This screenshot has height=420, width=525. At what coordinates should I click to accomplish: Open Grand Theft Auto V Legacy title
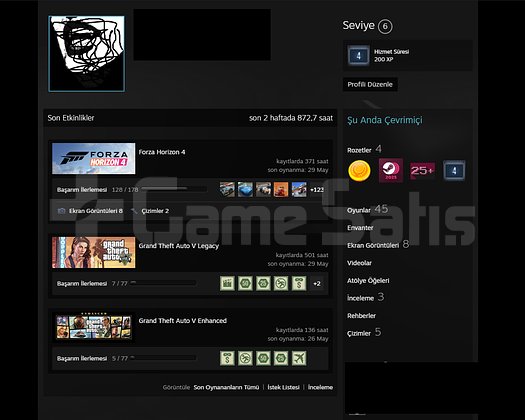pos(178,246)
